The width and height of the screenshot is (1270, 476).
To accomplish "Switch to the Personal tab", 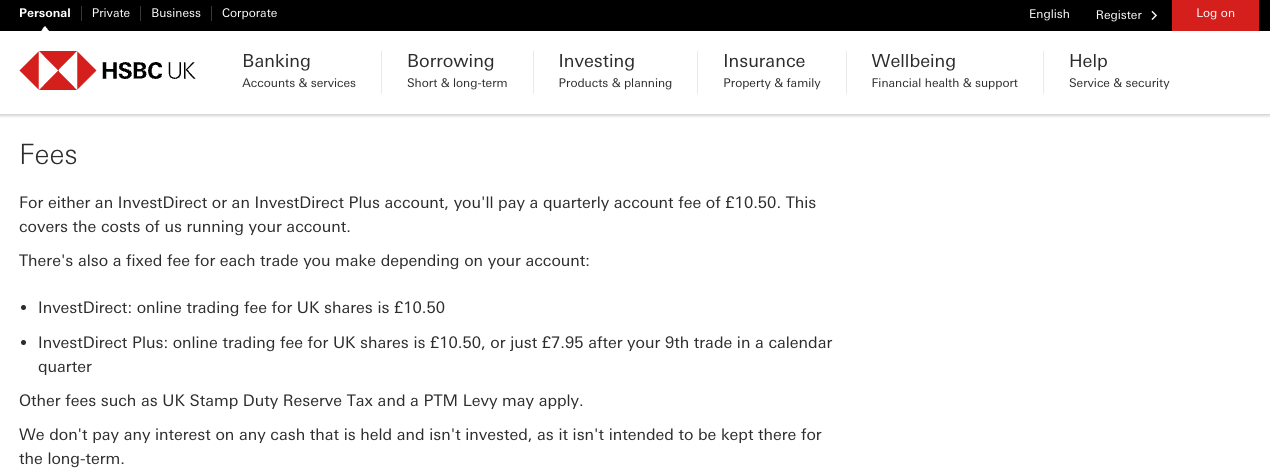I will (45, 13).
